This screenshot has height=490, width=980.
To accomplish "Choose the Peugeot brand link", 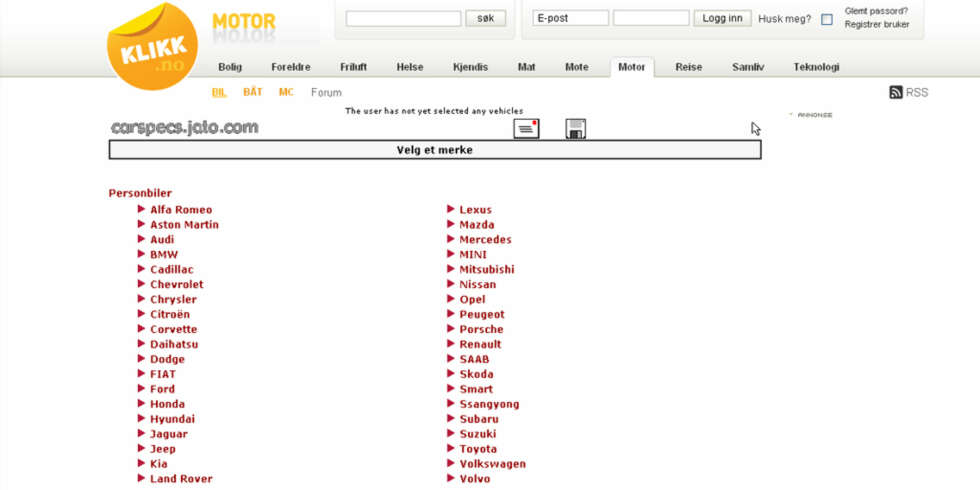I will [x=482, y=314].
